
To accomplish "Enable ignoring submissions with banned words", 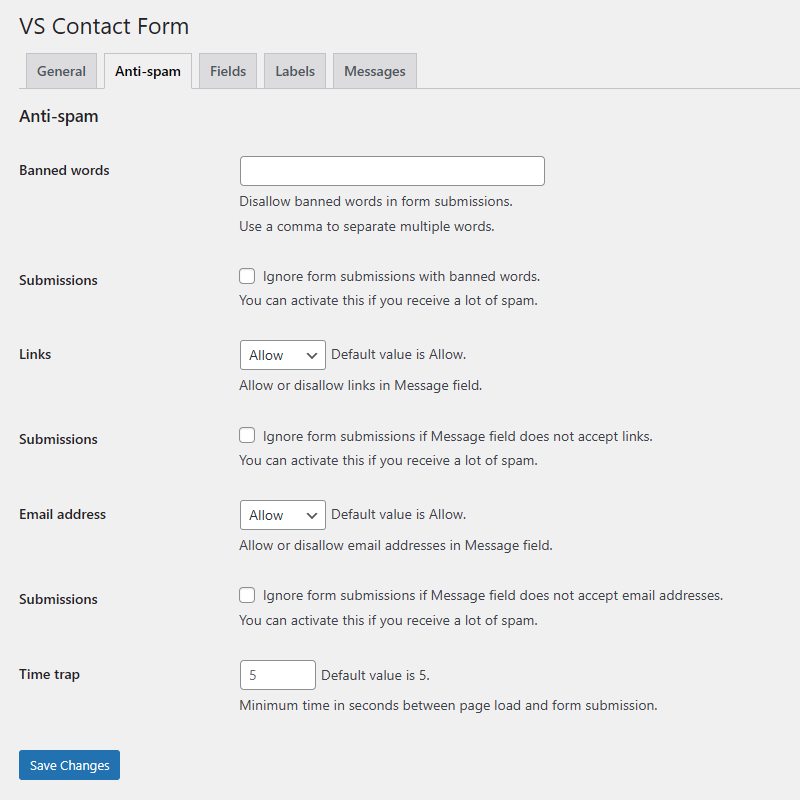I will (247, 276).
